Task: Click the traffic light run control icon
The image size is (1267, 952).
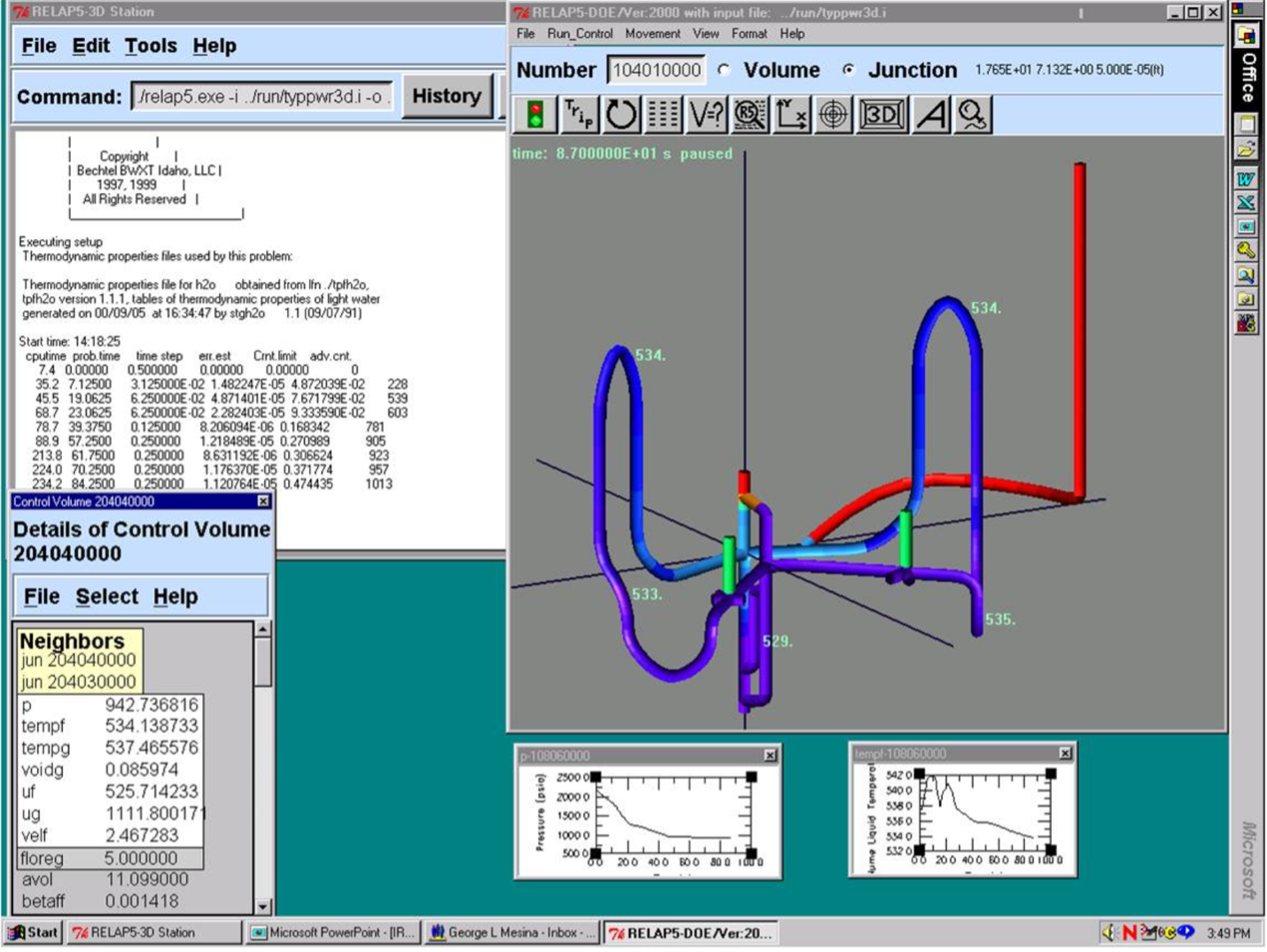Action: (x=533, y=113)
